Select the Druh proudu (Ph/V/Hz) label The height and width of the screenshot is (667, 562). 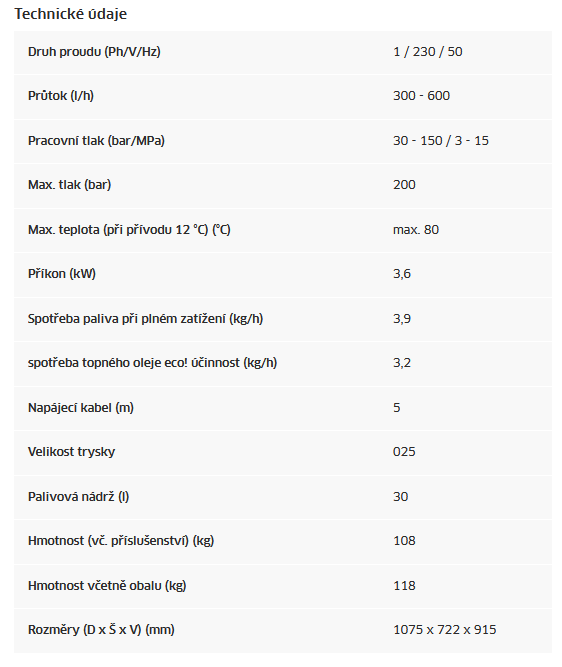tap(94, 52)
